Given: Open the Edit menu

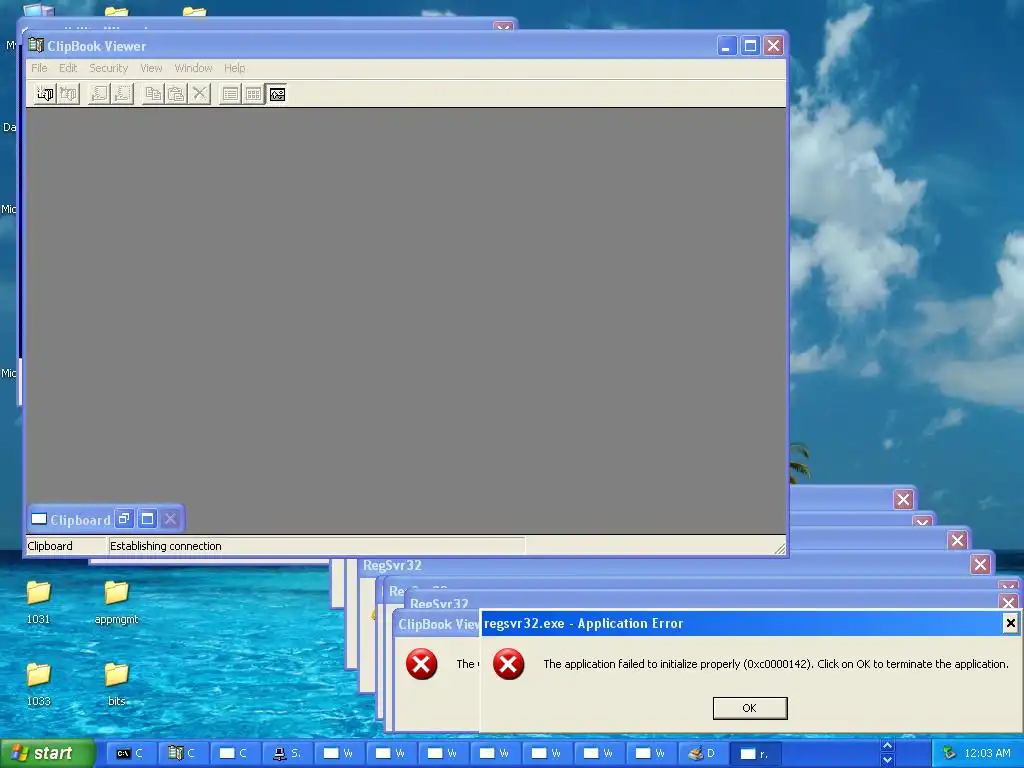Looking at the screenshot, I should (x=68, y=68).
